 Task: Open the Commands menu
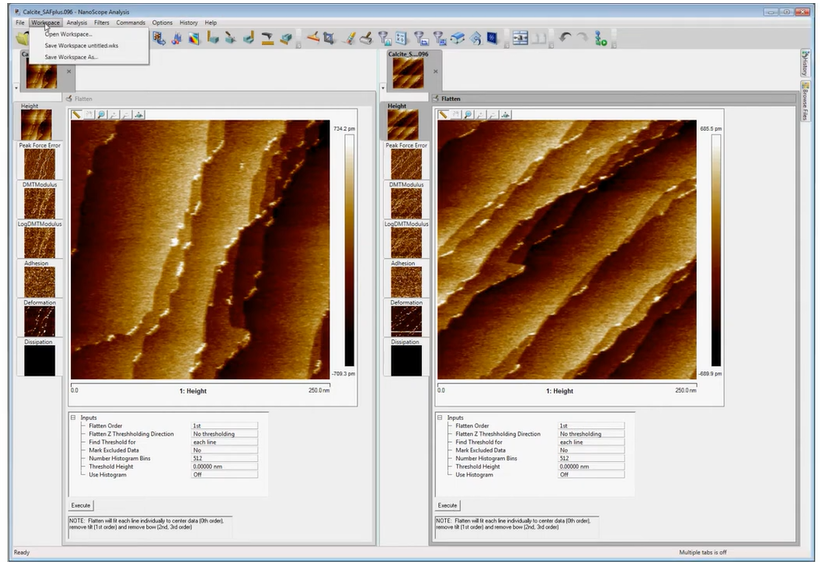point(131,22)
